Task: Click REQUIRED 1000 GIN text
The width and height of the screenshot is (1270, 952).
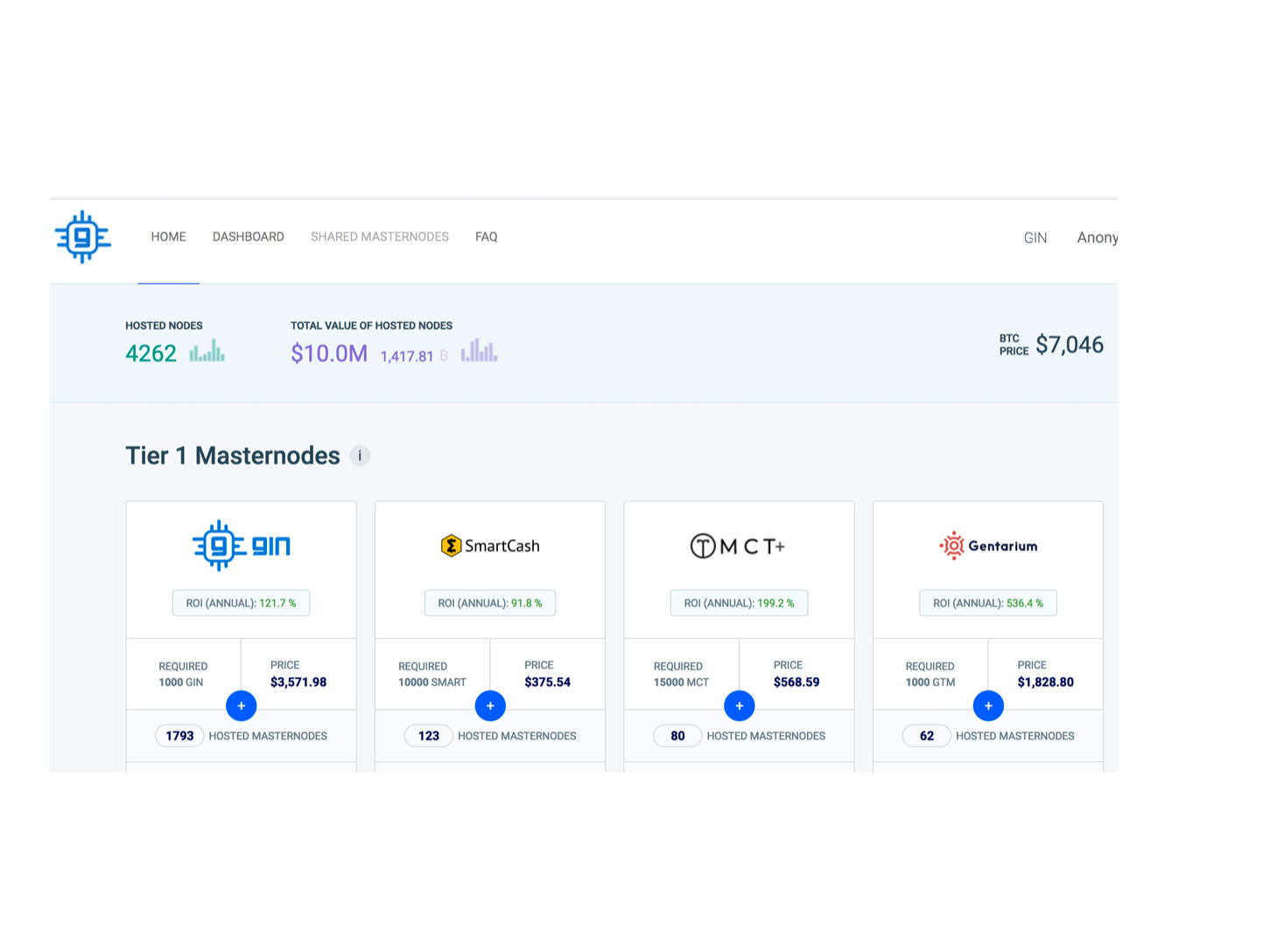Action: coord(183,675)
